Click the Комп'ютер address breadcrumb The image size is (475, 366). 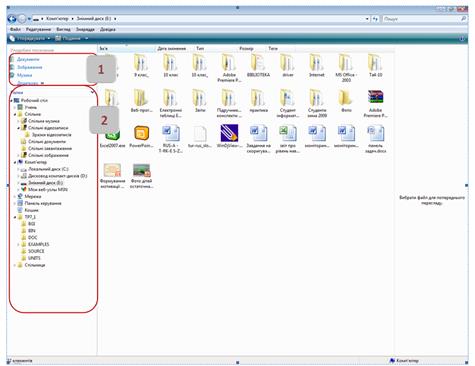57,19
